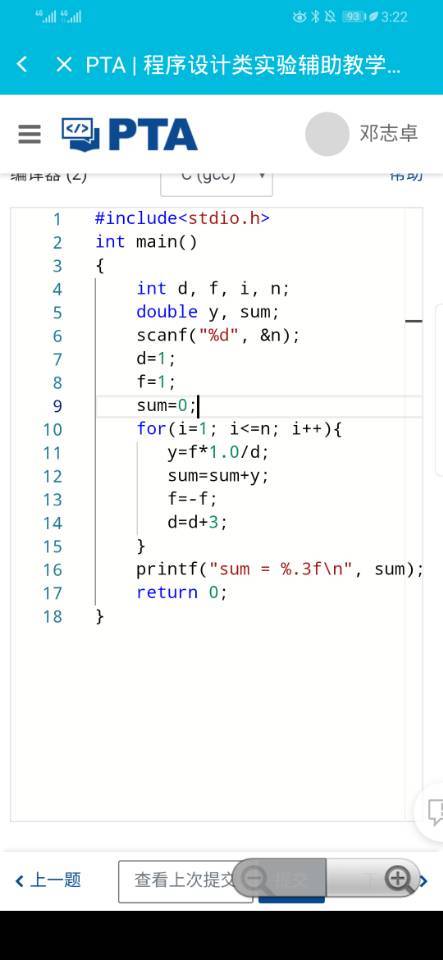The width and height of the screenshot is (443, 960).
Task: Tap the zoom-out magnifier icon
Action: 258,880
